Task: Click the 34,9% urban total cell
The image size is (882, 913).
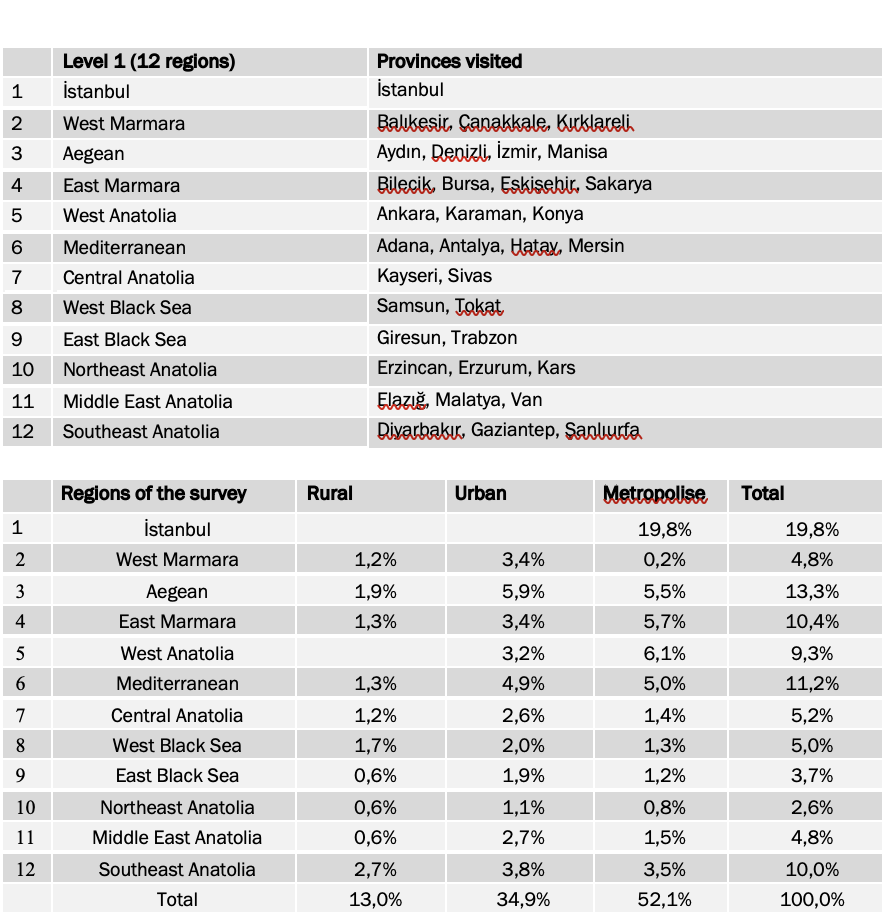Action: pyautogui.click(x=520, y=900)
